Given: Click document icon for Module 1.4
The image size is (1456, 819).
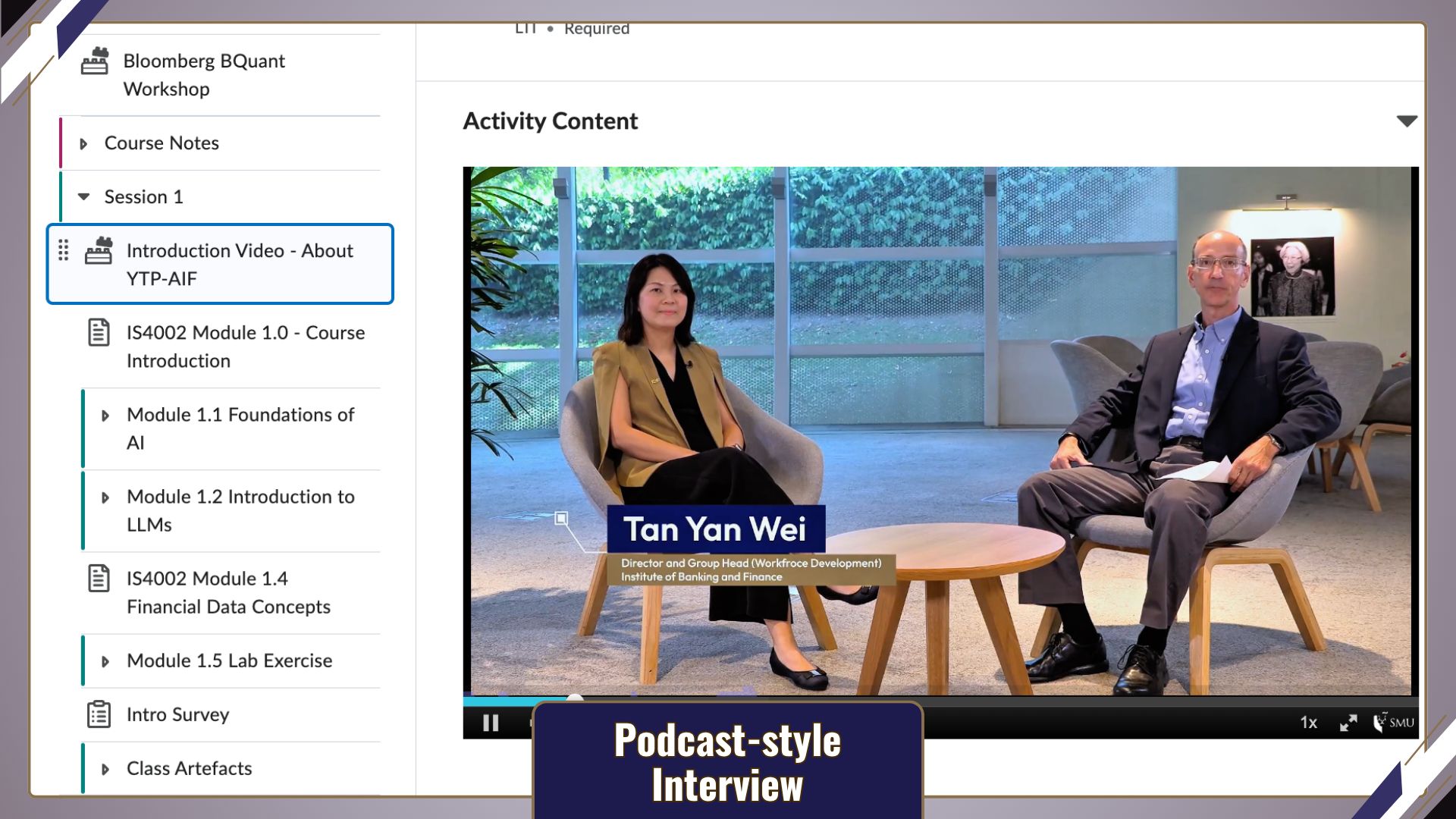Looking at the screenshot, I should pyautogui.click(x=99, y=579).
